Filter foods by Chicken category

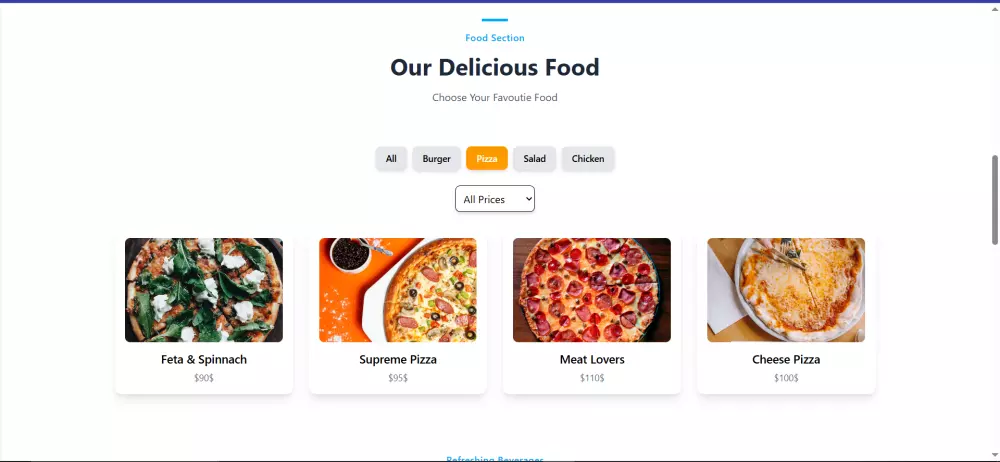point(587,158)
